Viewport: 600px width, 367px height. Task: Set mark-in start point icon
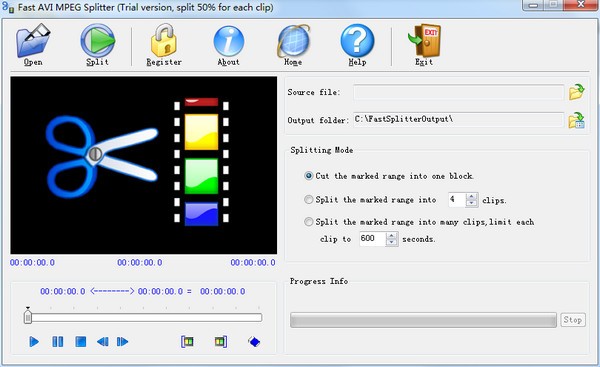[187, 341]
